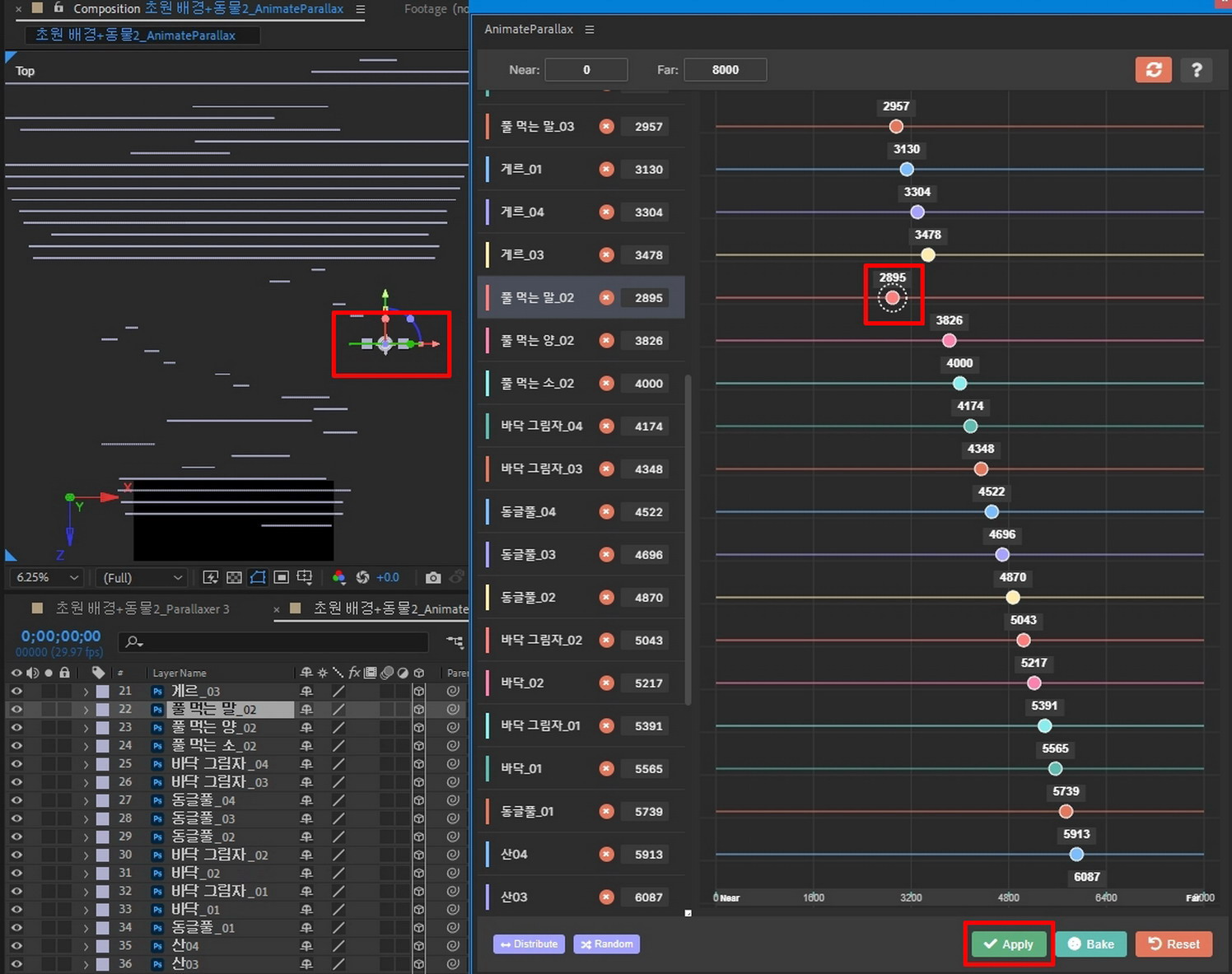The height and width of the screenshot is (974, 1232).
Task: Toggle visibility of layer 27 동글풀_04
Action: pyautogui.click(x=16, y=800)
